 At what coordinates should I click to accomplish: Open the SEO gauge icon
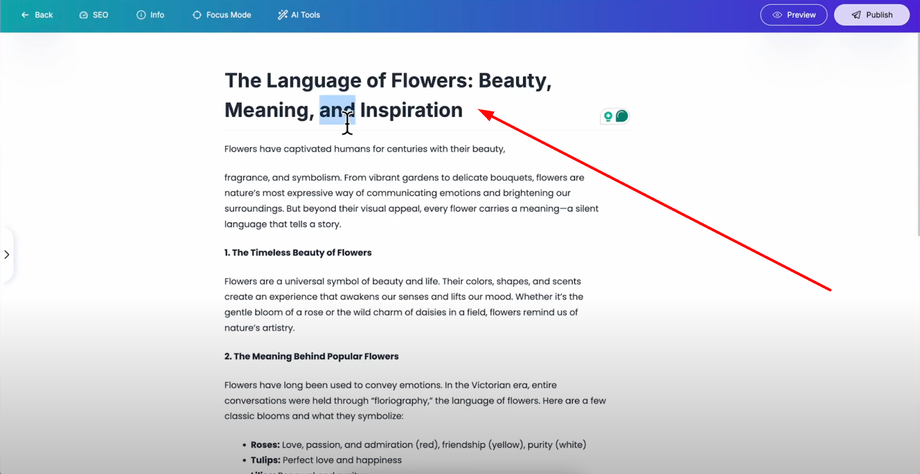[83, 15]
